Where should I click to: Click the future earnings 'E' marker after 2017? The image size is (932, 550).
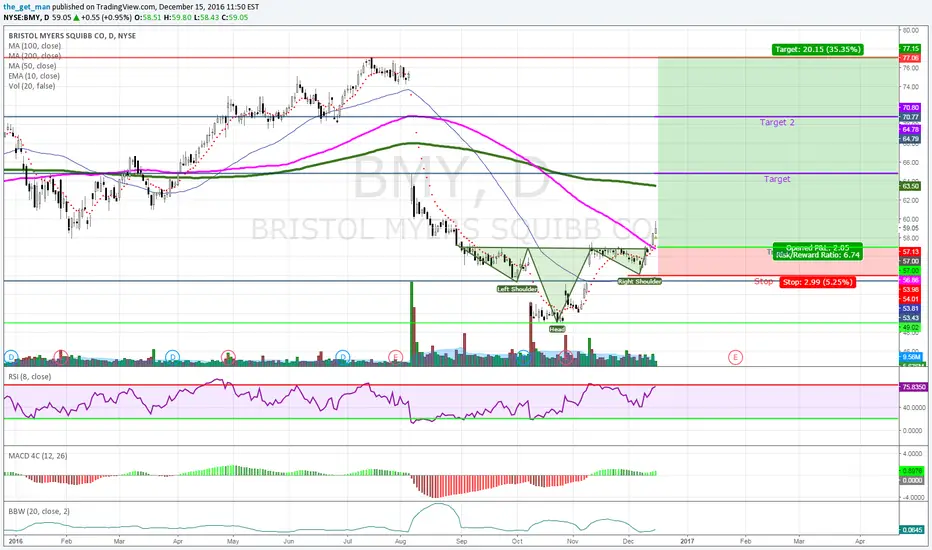click(x=735, y=357)
